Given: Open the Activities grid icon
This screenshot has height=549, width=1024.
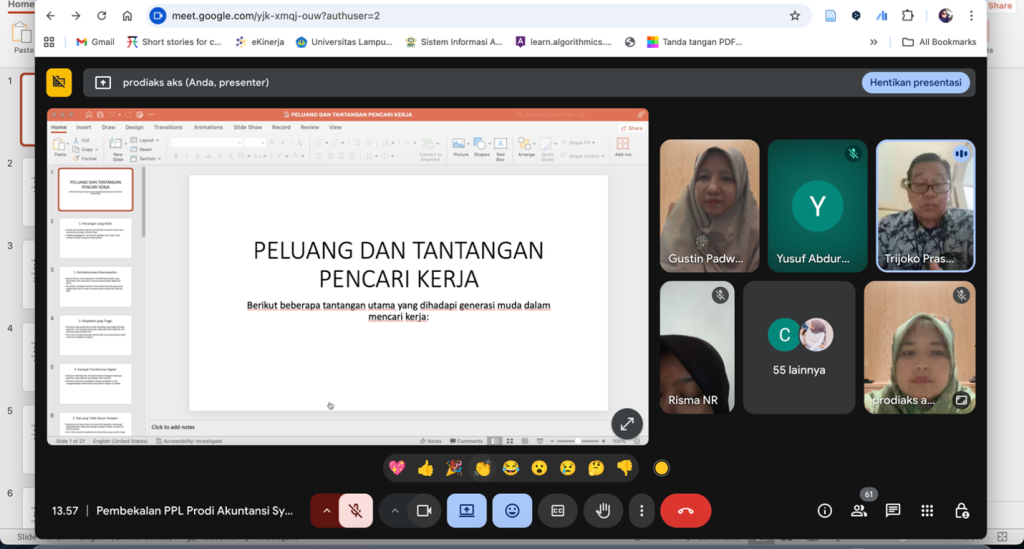Looking at the screenshot, I should [927, 510].
